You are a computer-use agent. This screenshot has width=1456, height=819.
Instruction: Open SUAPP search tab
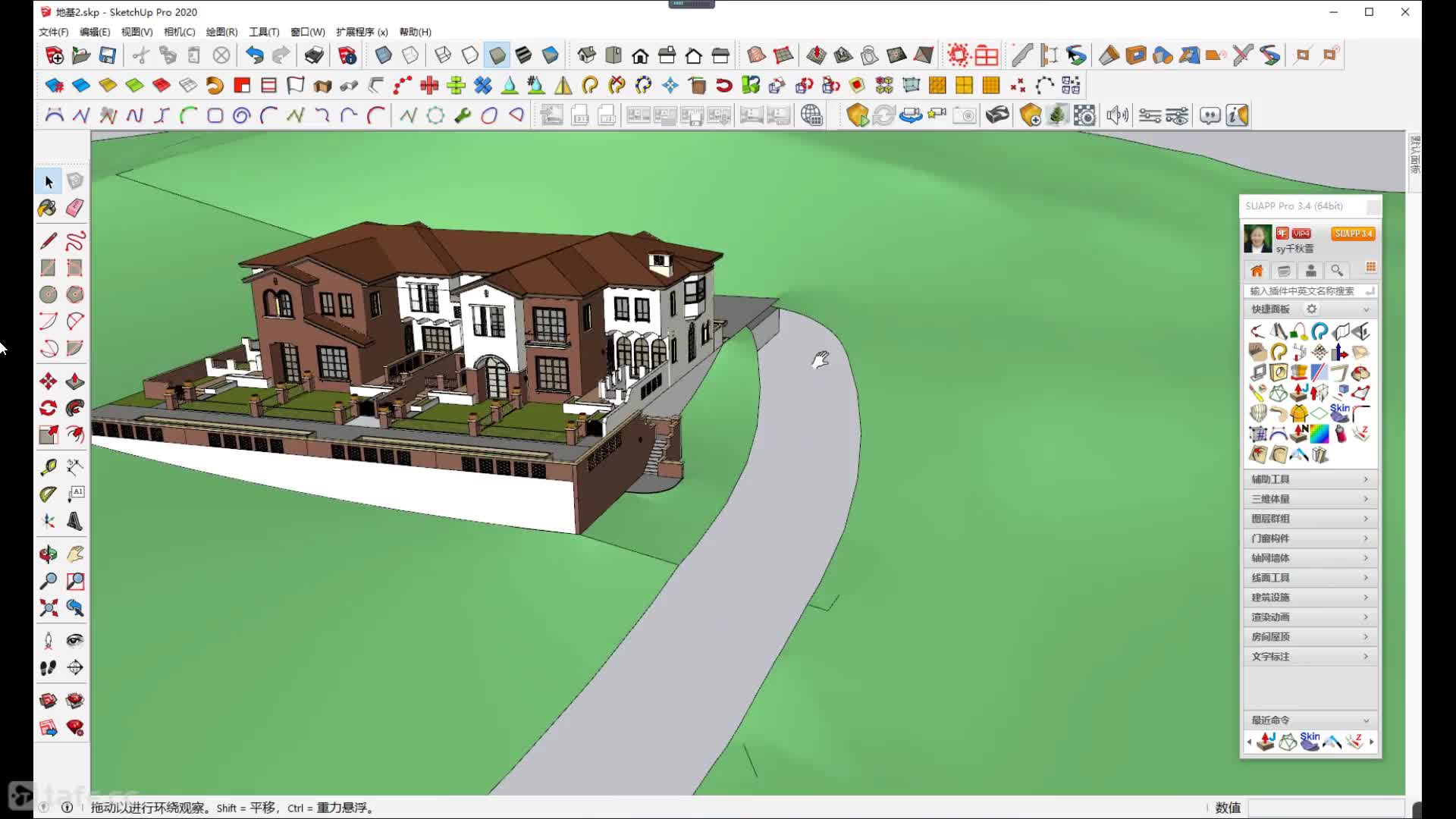(x=1337, y=271)
